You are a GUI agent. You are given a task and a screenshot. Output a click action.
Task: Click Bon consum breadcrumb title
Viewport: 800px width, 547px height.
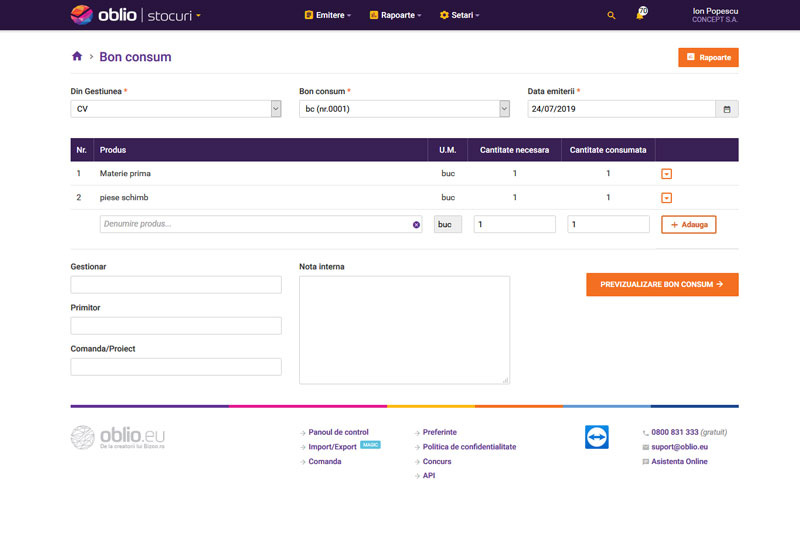135,57
